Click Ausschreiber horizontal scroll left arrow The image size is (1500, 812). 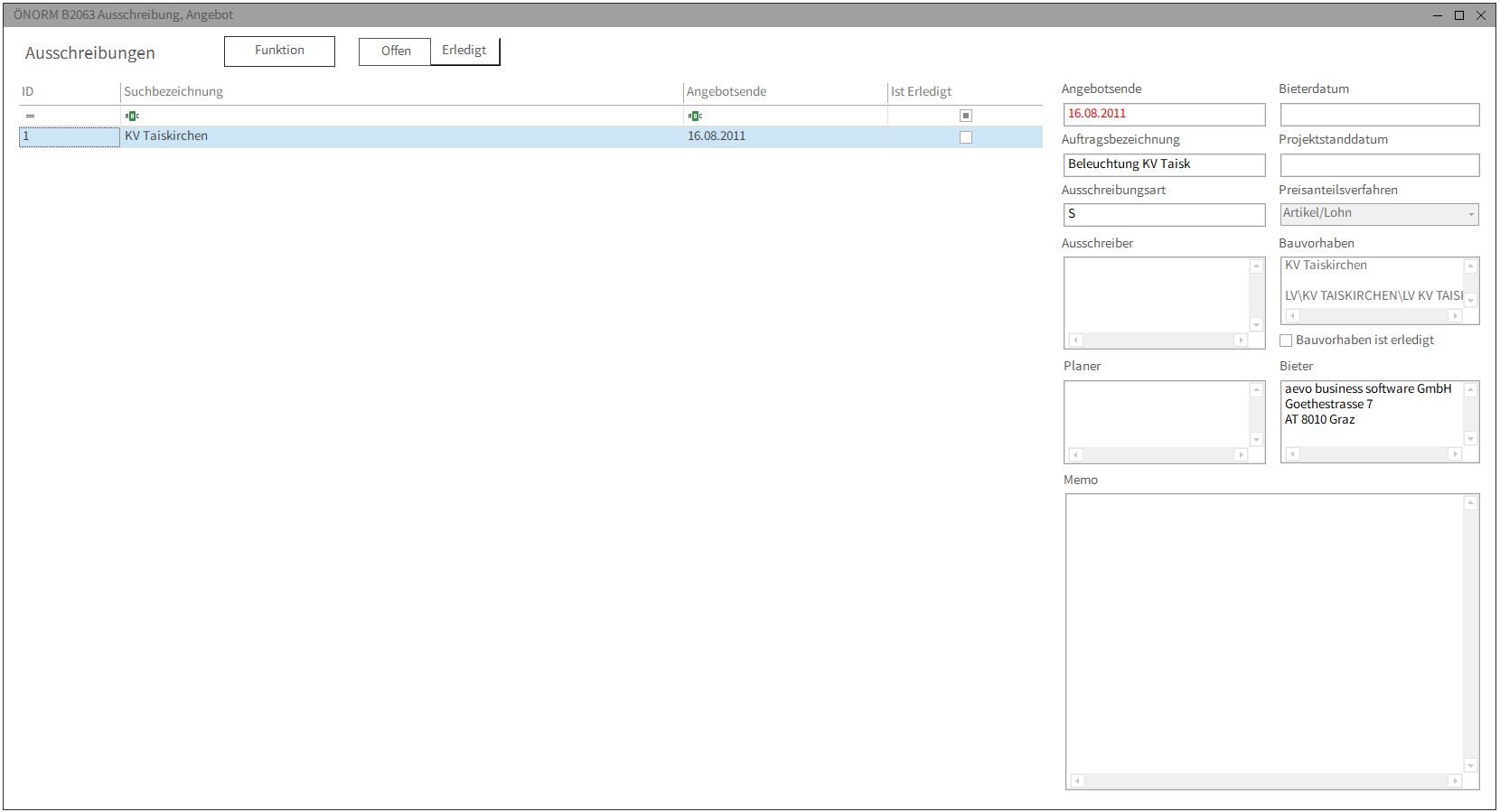(x=1075, y=341)
